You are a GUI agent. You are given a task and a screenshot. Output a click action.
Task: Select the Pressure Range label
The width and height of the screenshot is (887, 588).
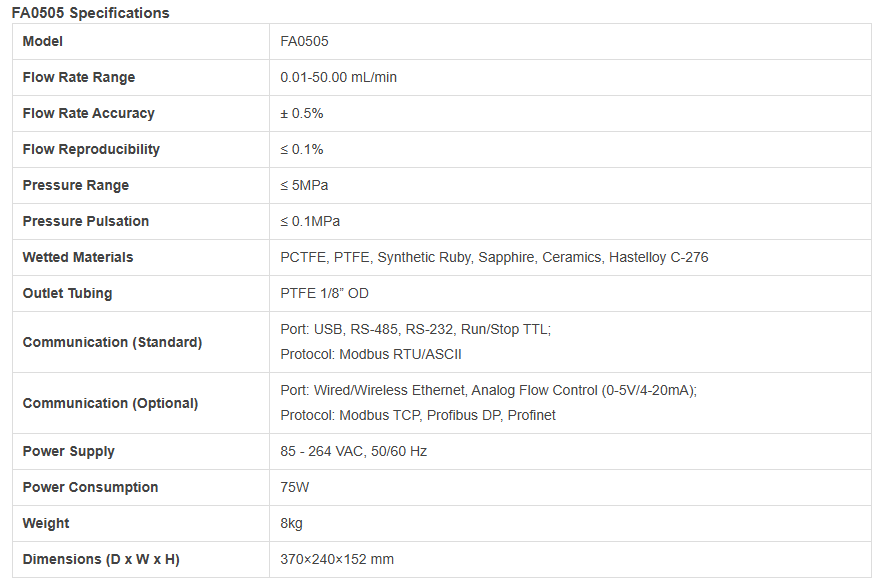(76, 185)
